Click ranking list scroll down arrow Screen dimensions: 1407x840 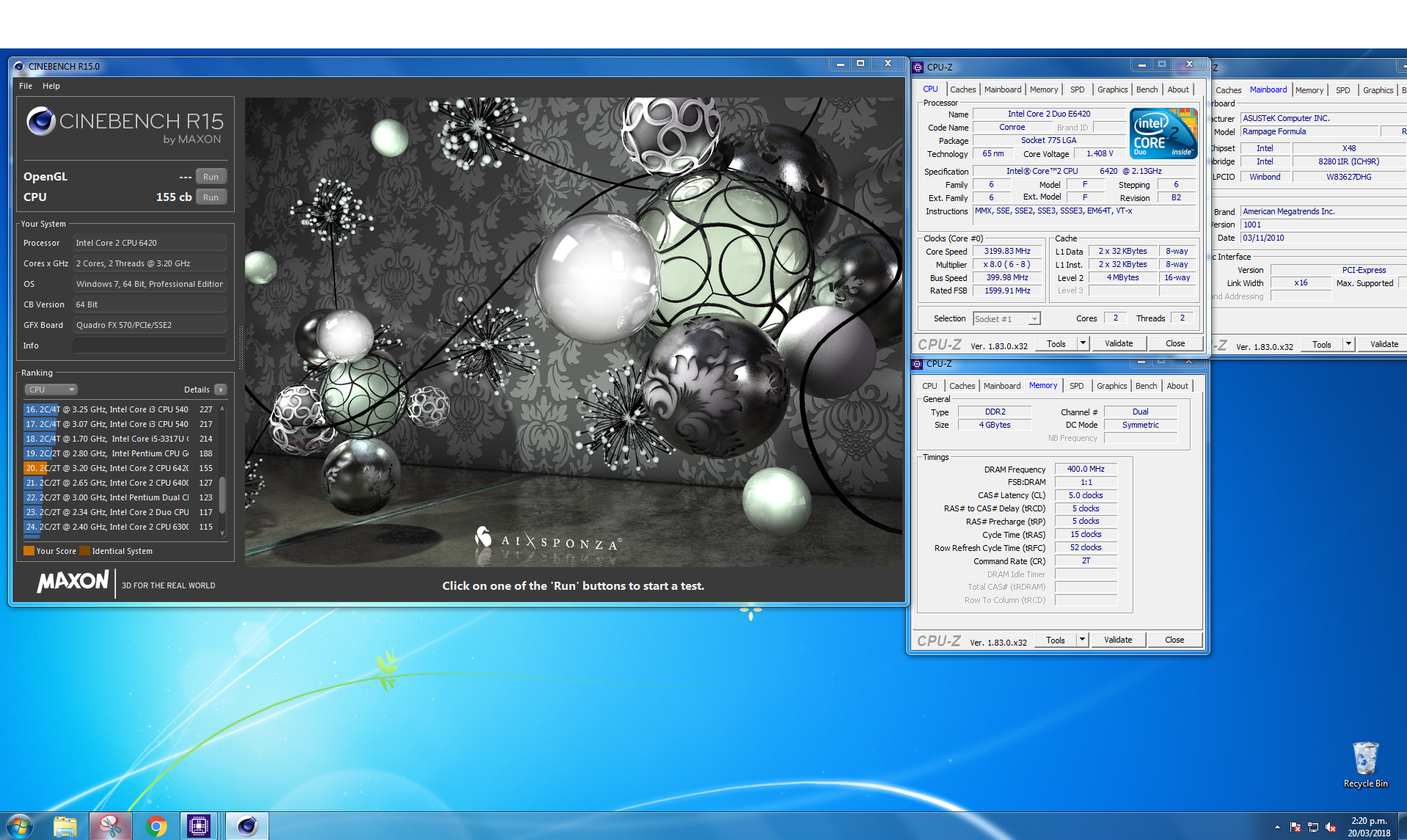pos(222,533)
